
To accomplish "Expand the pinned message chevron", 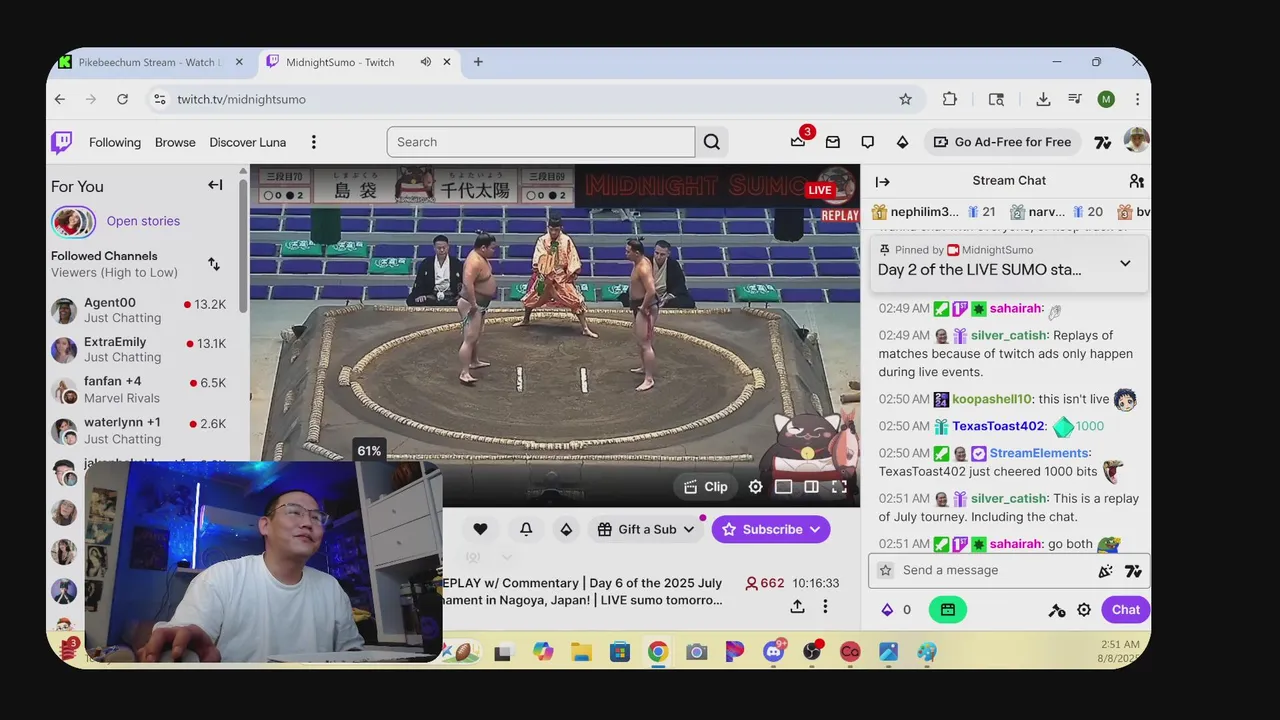I will click(1125, 264).
